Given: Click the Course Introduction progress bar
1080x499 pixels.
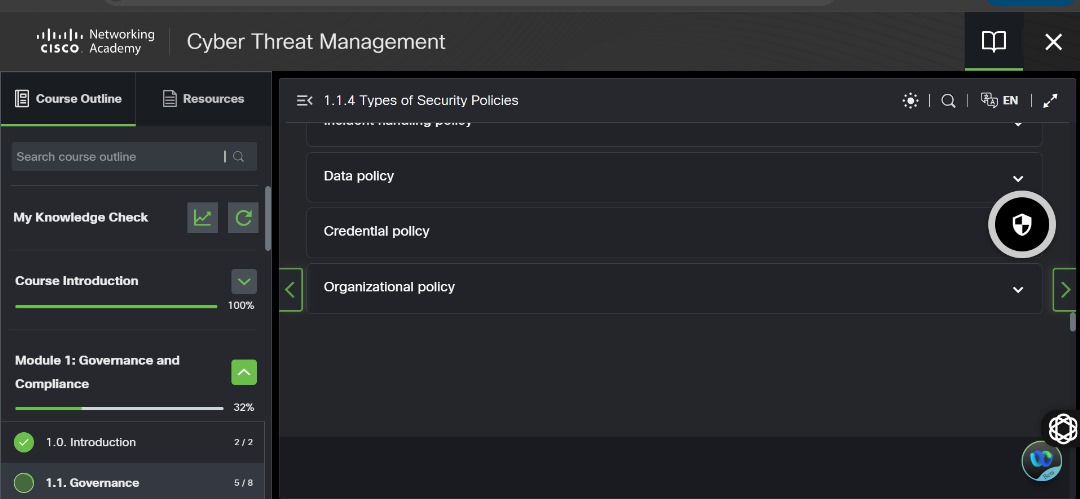Looking at the screenshot, I should pos(116,306).
